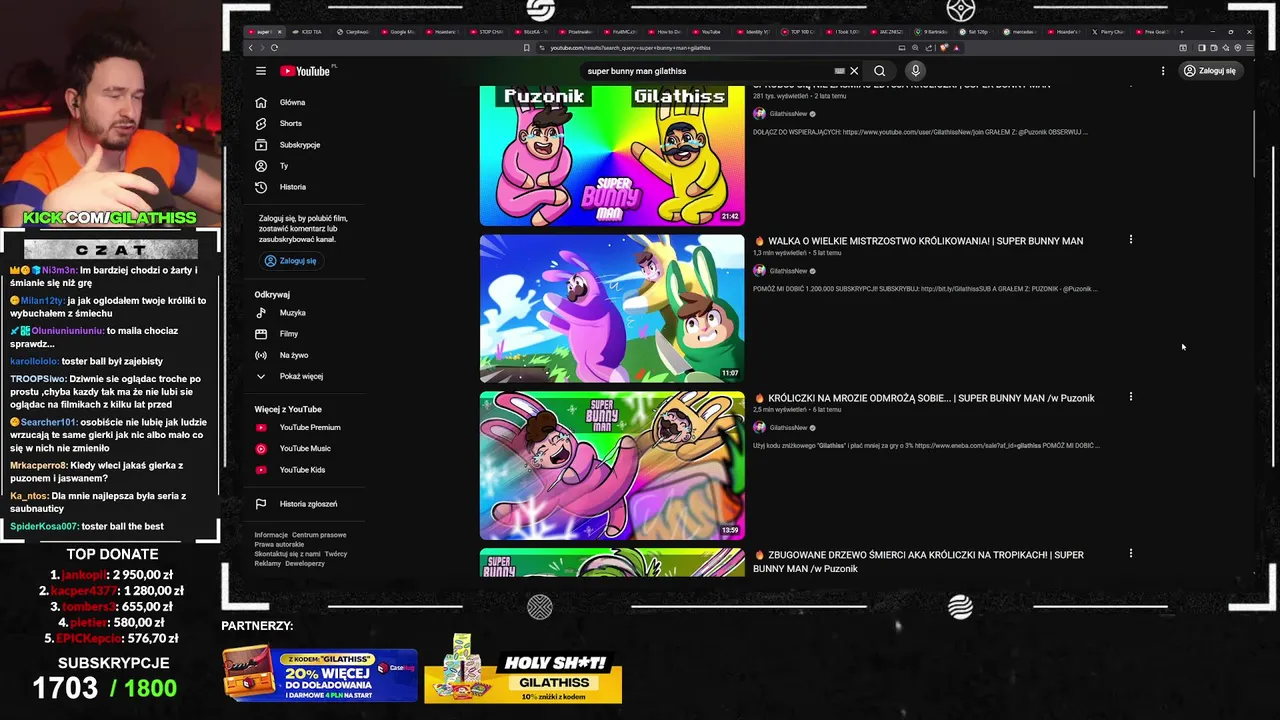Viewport: 1280px width, 720px height.
Task: Open options menu for ZBUGOWANE DRZEWO ŚMIERCI video
Action: pos(1131,553)
